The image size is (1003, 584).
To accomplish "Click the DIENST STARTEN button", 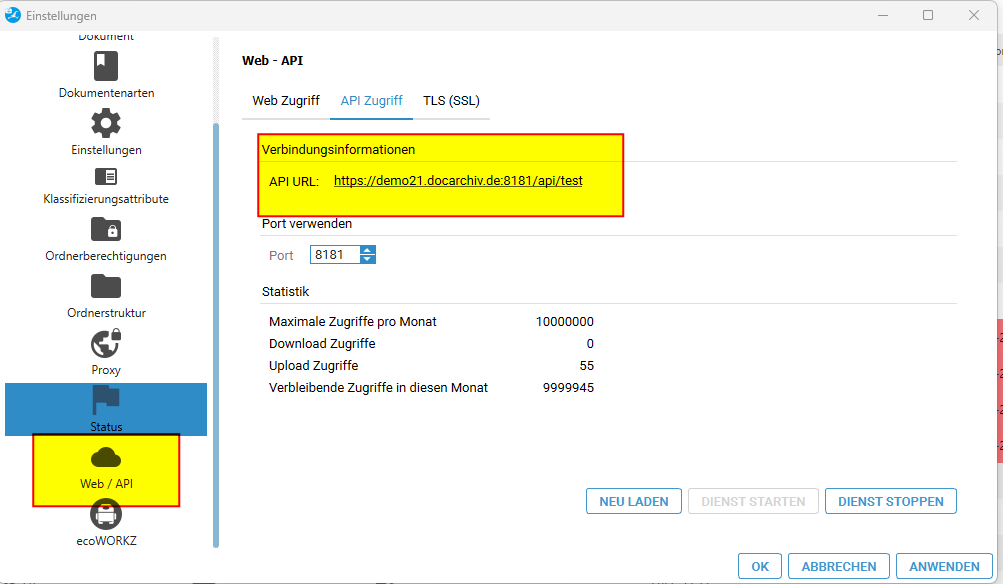I will click(x=754, y=501).
